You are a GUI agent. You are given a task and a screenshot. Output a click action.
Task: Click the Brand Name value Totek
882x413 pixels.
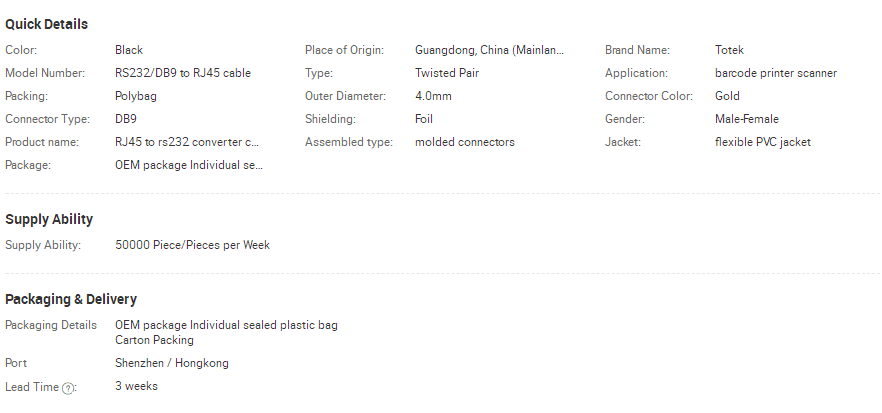(x=729, y=50)
